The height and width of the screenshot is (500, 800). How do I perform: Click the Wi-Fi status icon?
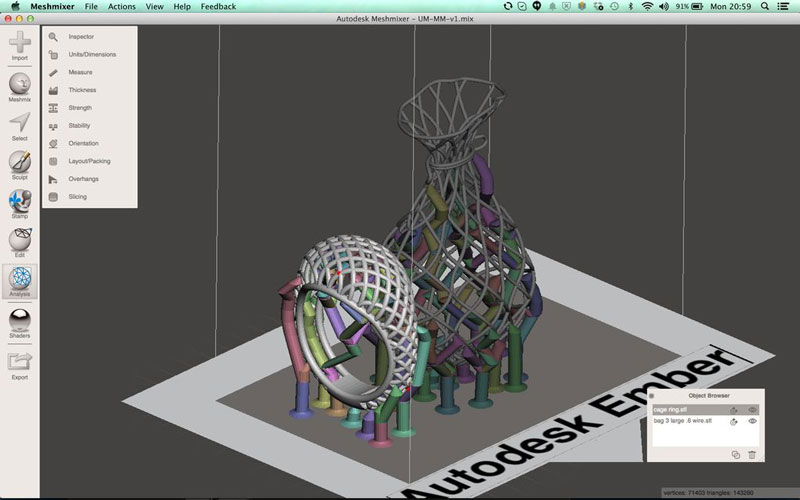click(x=647, y=6)
